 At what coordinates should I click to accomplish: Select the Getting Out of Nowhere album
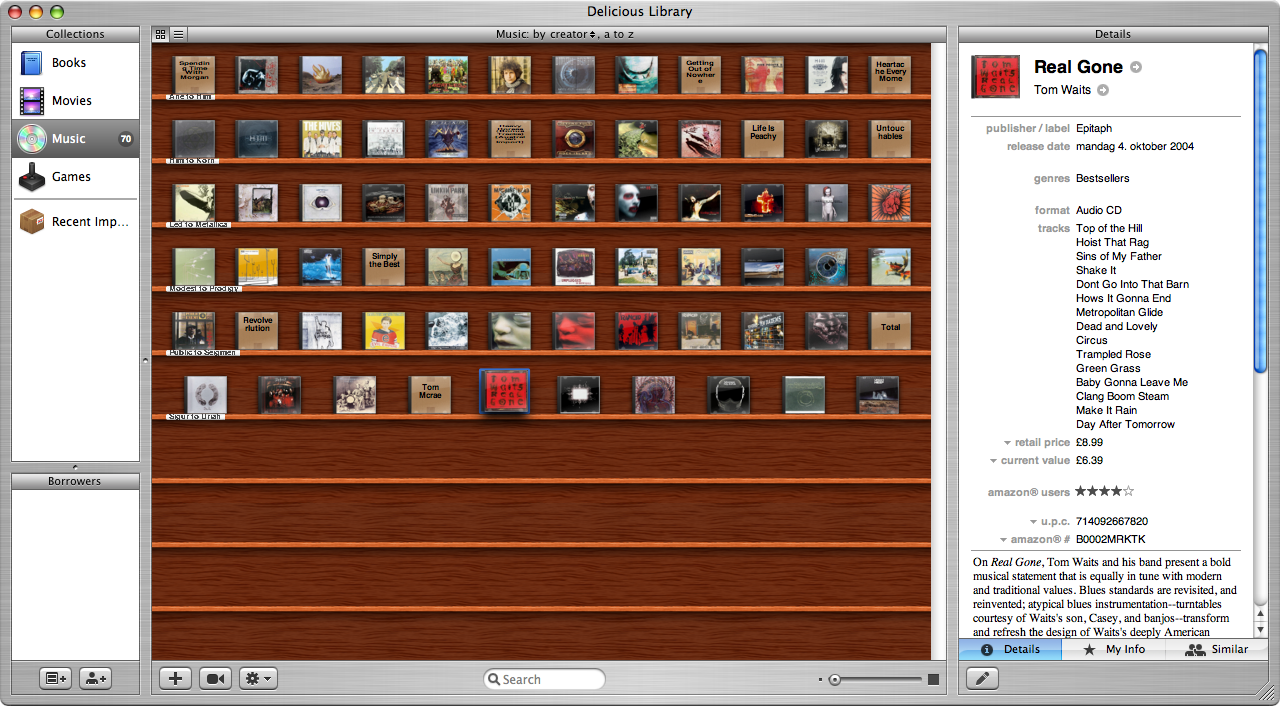tap(700, 75)
